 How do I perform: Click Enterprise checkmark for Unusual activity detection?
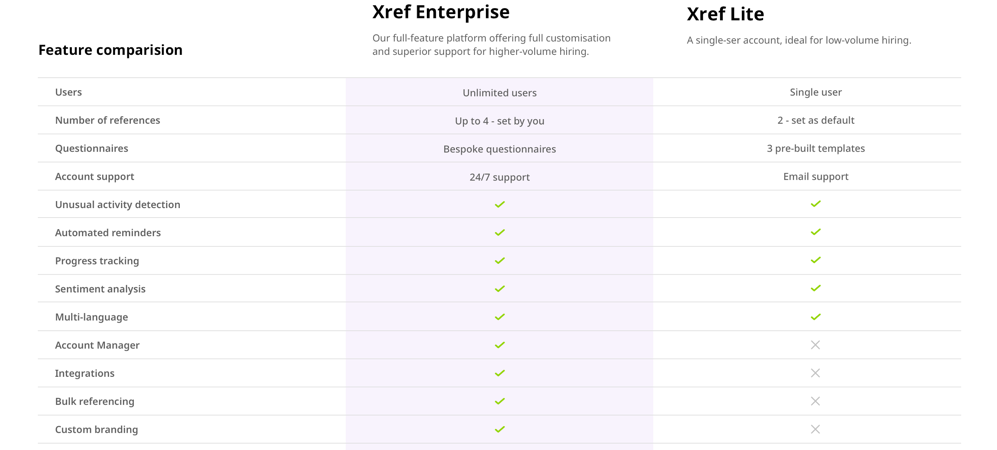click(500, 205)
